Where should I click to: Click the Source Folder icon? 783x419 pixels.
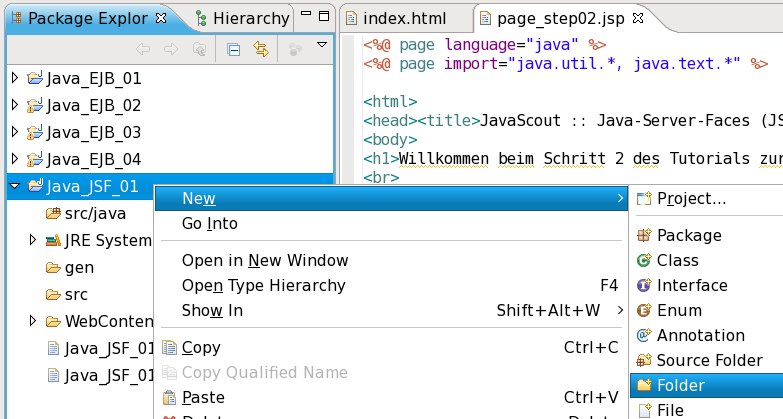pos(644,361)
